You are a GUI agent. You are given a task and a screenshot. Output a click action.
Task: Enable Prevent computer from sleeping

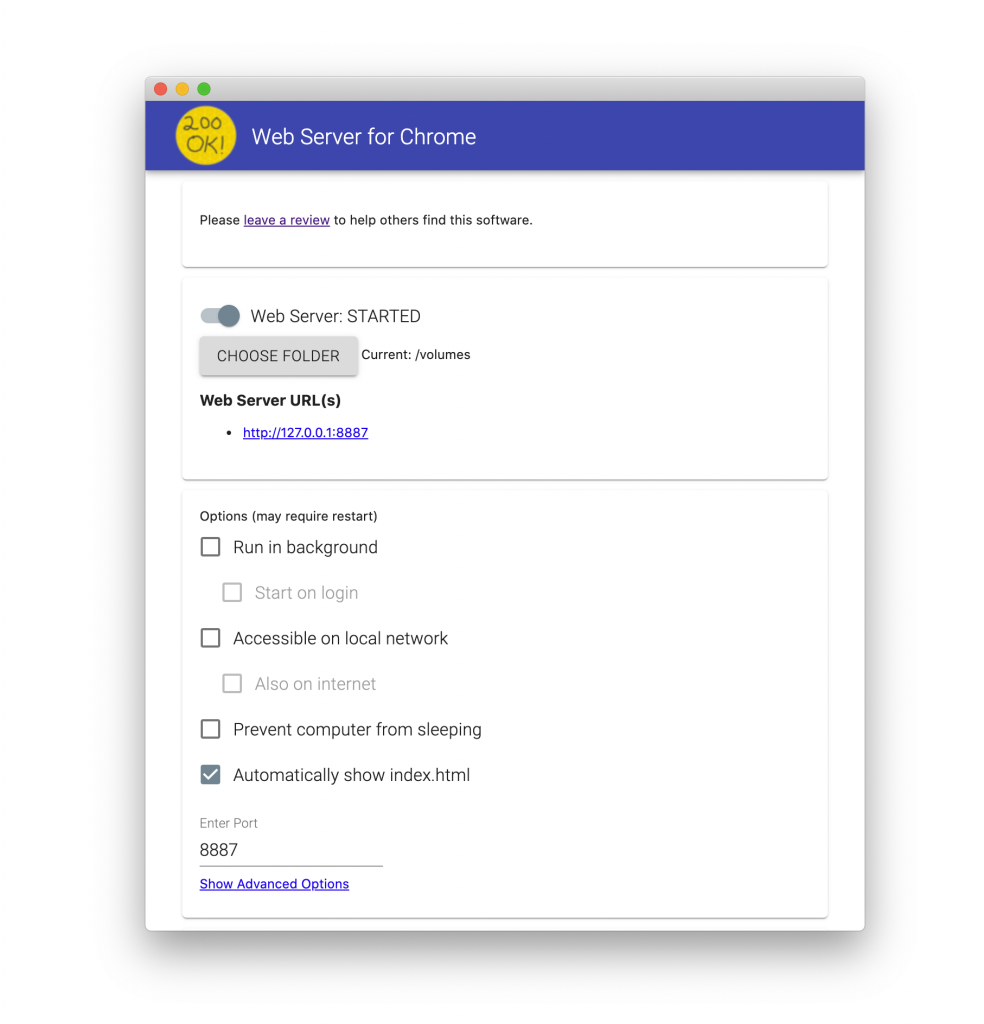(x=210, y=729)
